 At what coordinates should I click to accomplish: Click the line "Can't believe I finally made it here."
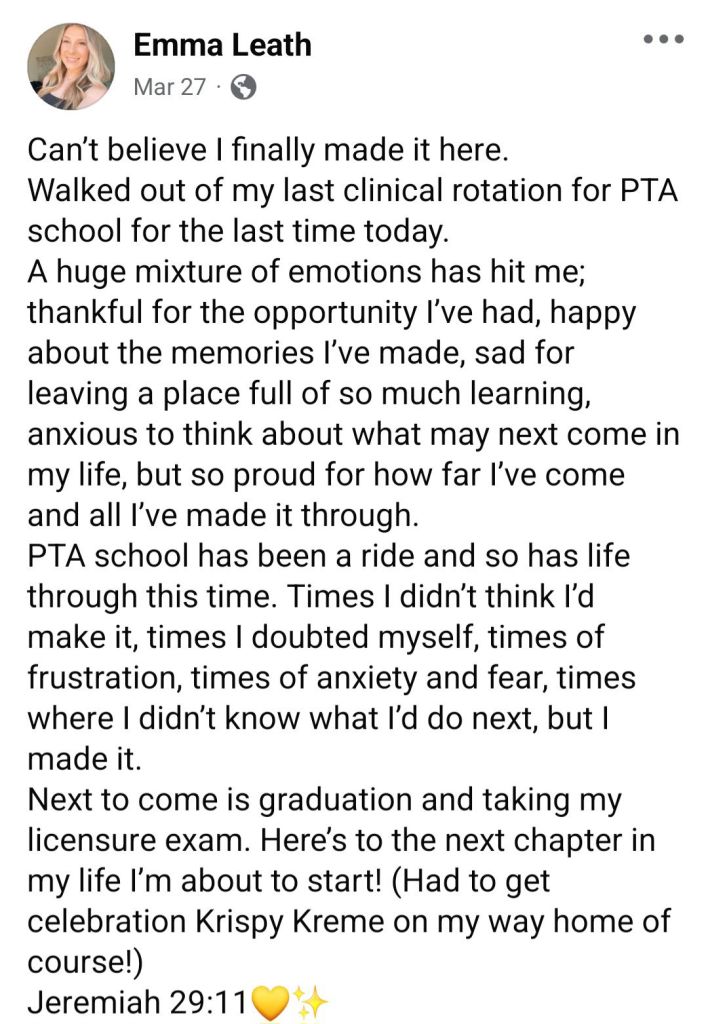(x=268, y=151)
